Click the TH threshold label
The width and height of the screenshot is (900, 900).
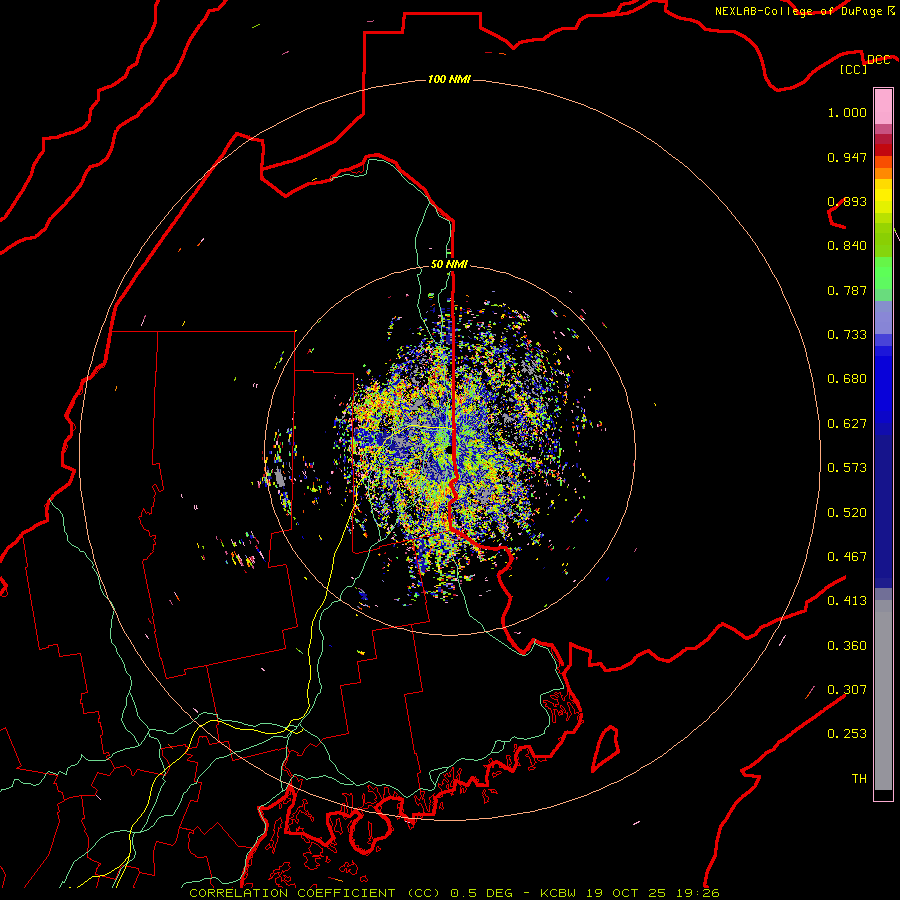[859, 779]
